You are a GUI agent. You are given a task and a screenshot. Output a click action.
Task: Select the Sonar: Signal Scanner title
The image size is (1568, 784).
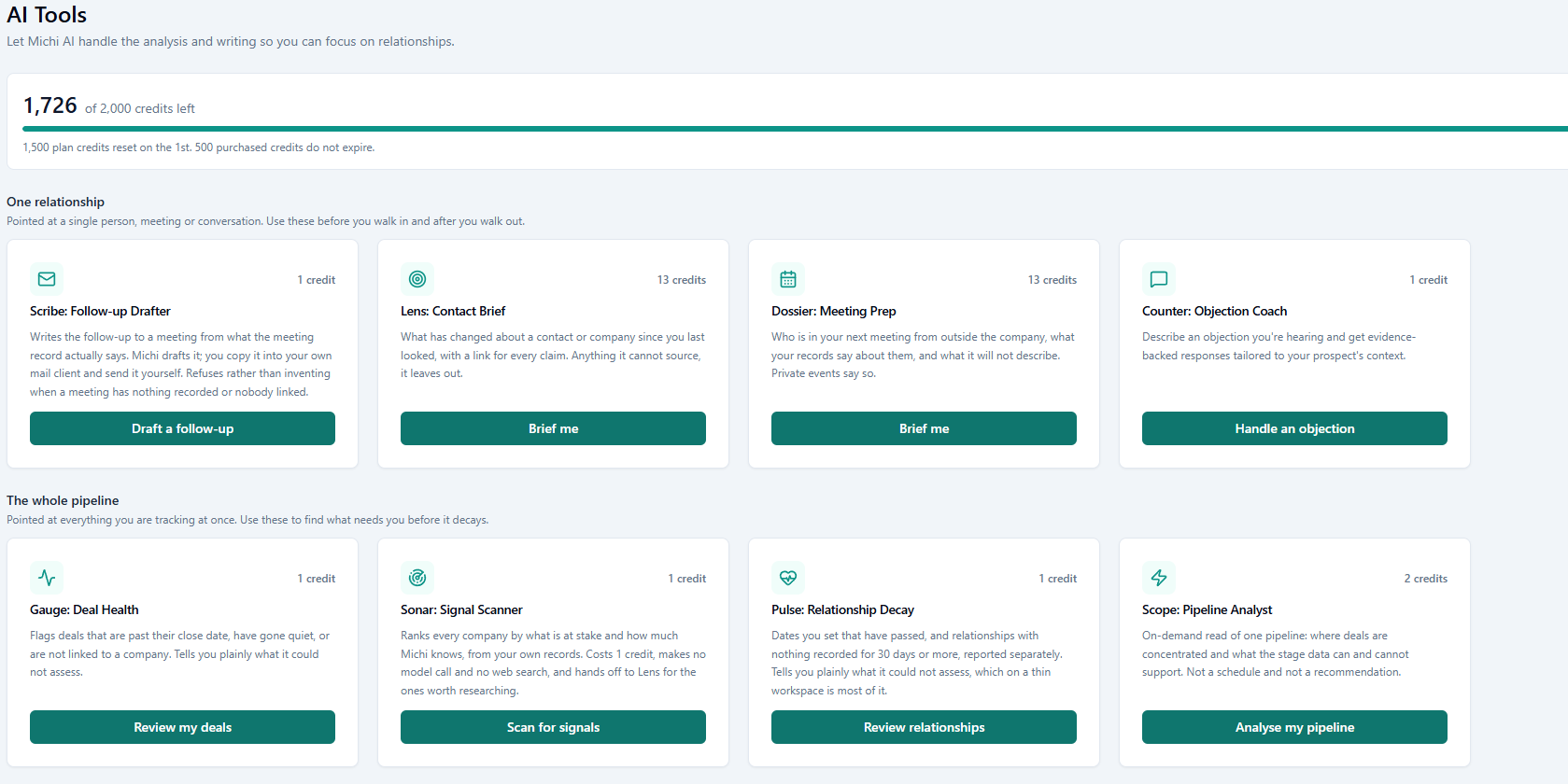tap(461, 609)
